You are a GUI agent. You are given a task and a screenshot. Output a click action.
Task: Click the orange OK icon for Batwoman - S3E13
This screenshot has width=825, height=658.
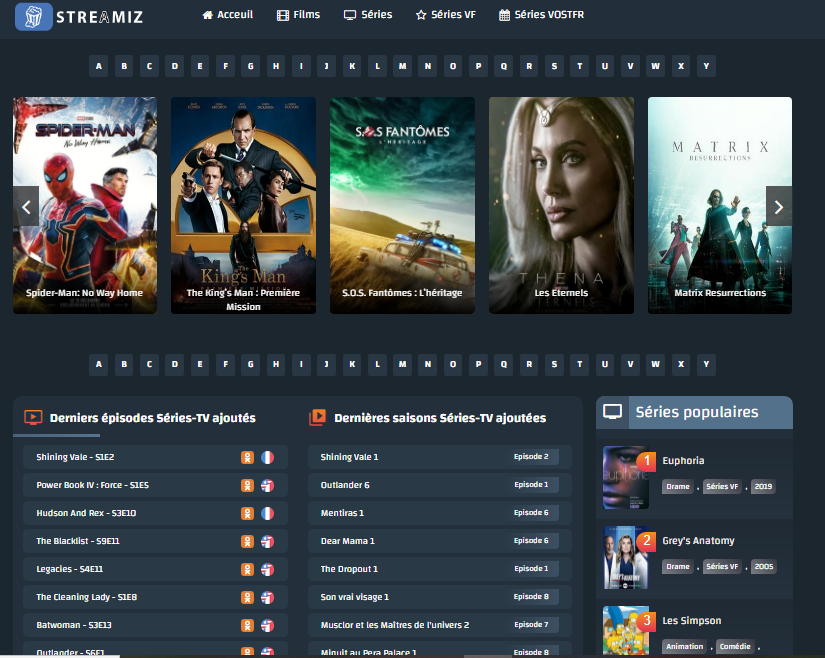pyautogui.click(x=247, y=625)
